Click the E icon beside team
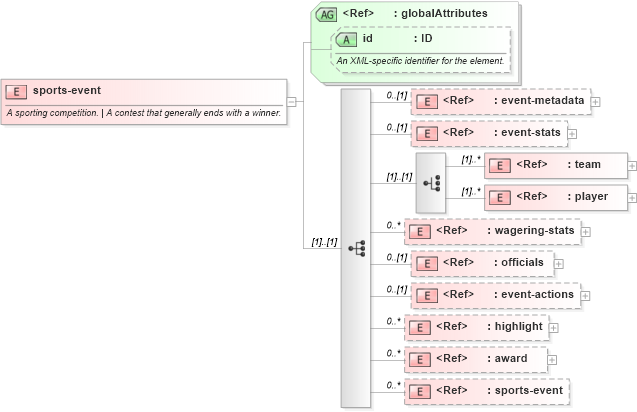637x412 pixels. pos(500,166)
